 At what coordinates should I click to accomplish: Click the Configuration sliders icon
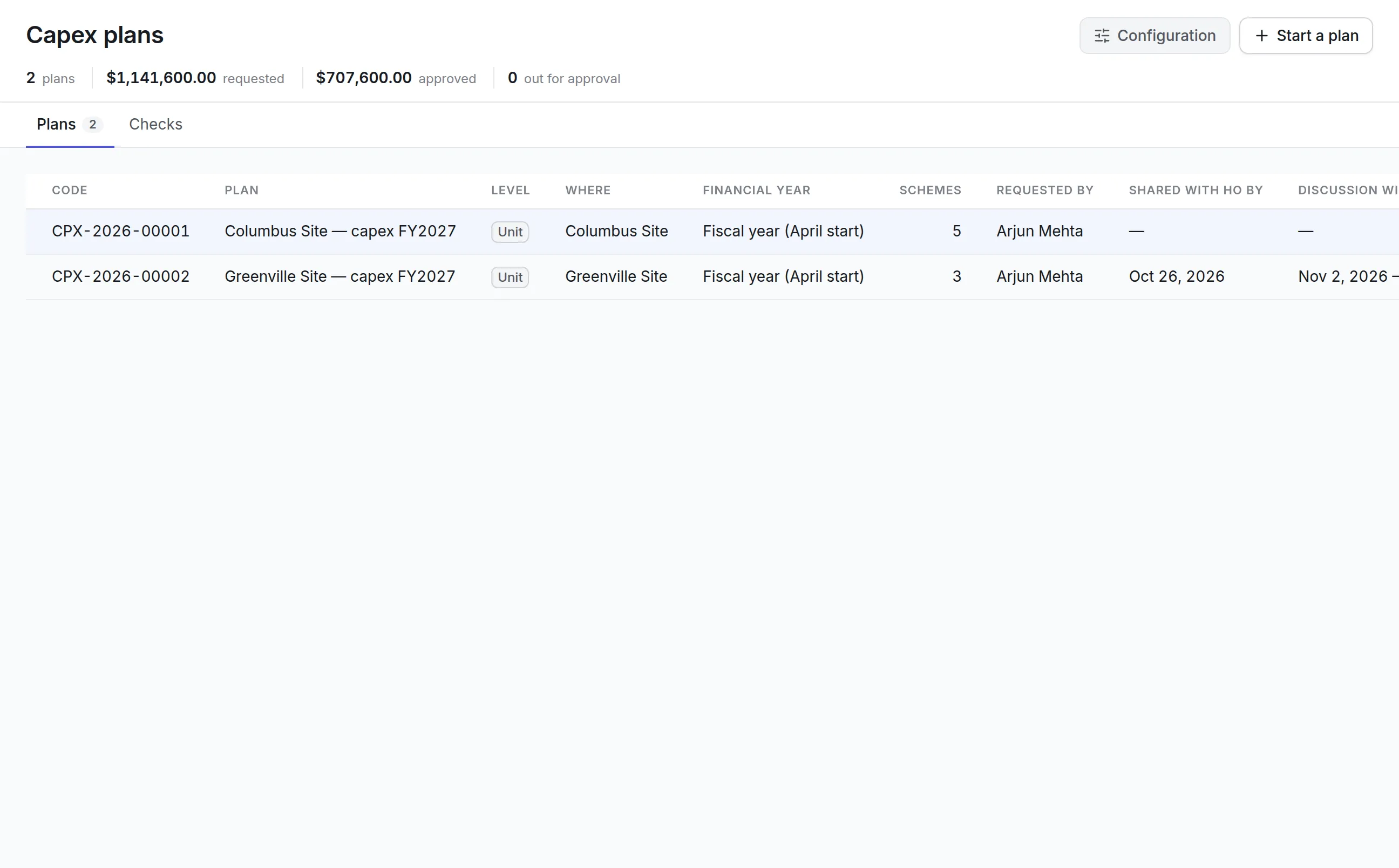click(1102, 36)
